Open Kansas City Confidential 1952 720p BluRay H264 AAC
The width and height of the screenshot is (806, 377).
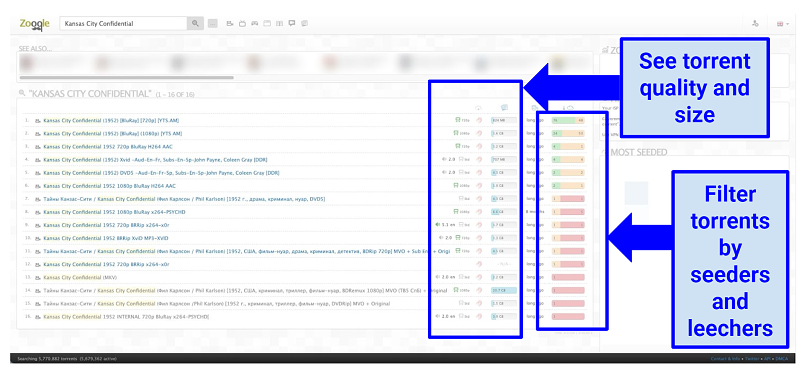pos(108,147)
